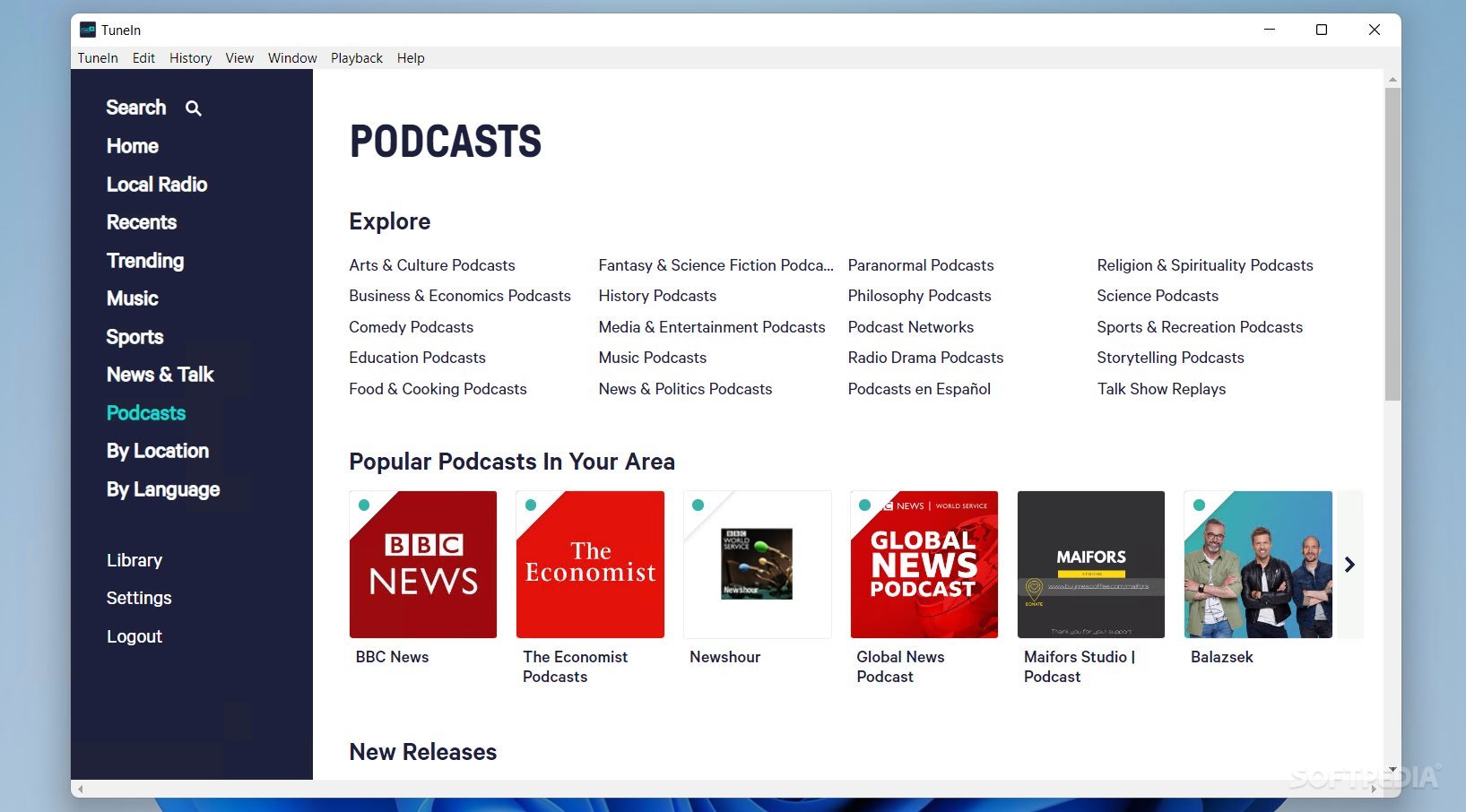The image size is (1466, 812).
Task: Explore Comedy Podcasts
Action: [x=412, y=327]
